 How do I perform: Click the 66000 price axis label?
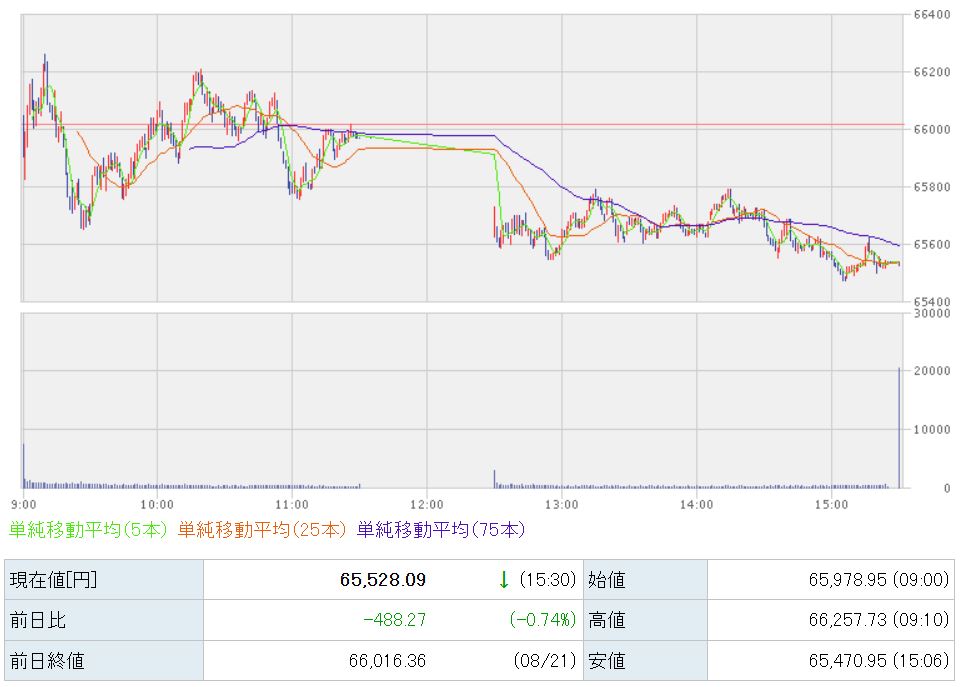[932, 129]
